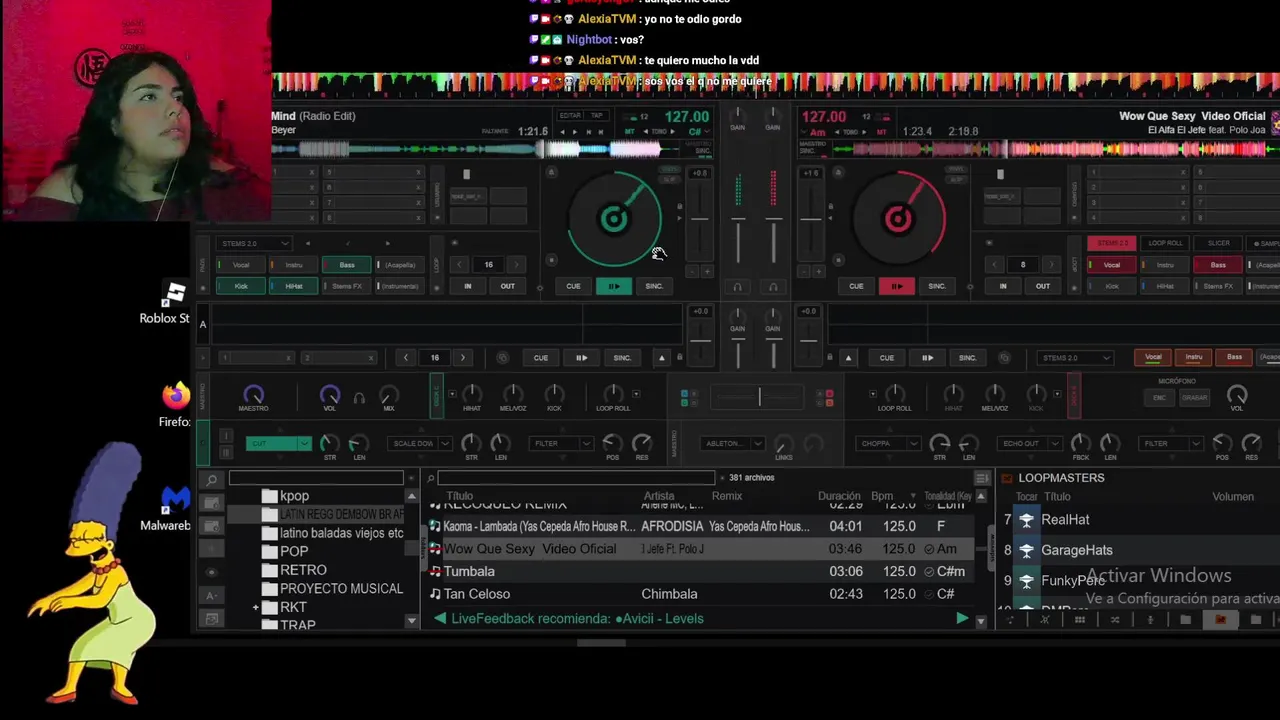Open the left deck STEMS 2.0 pad dropdown
This screenshot has height=720, width=1280.
tap(254, 243)
